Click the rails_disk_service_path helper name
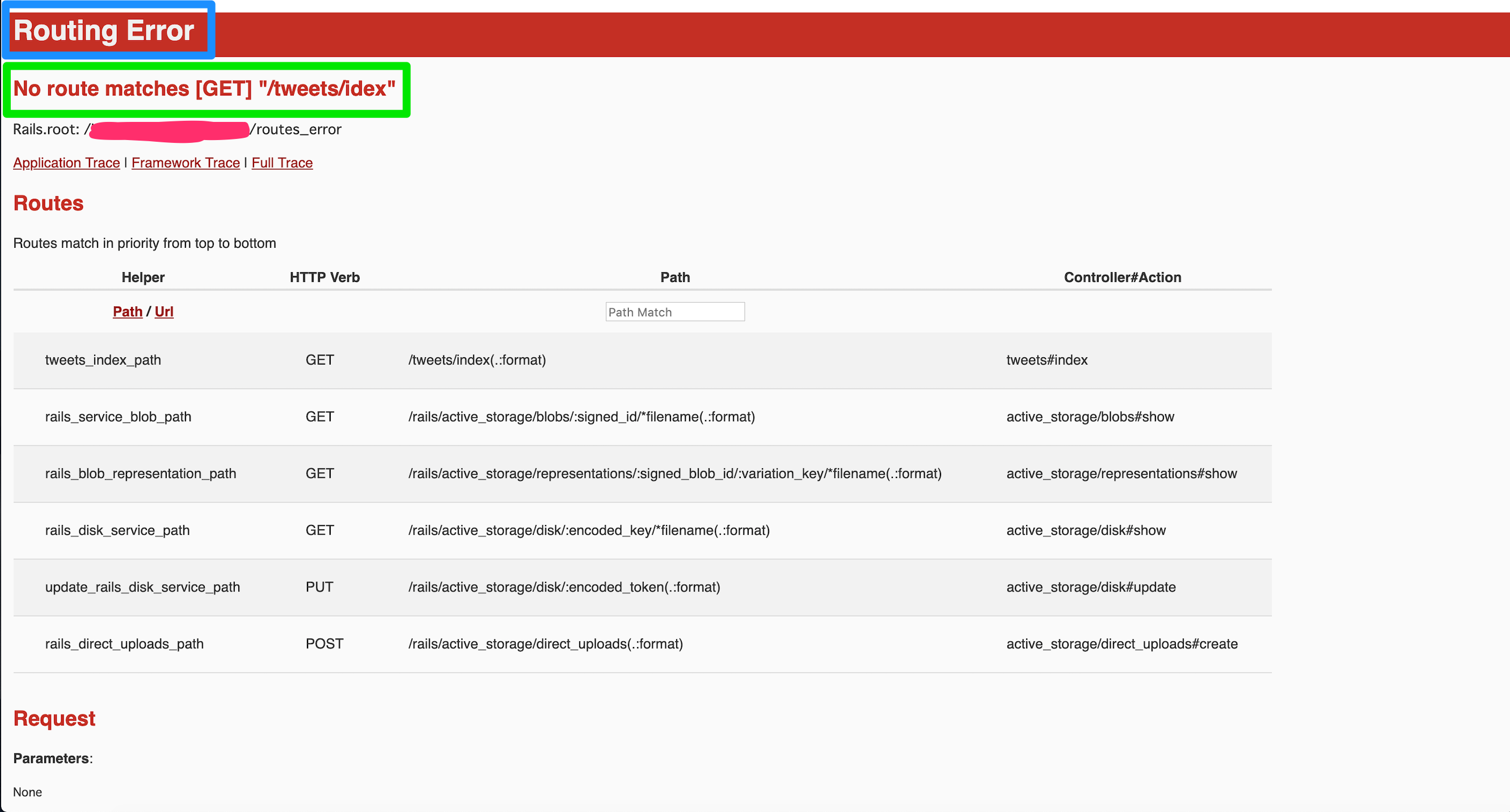The width and height of the screenshot is (1510, 812). [x=117, y=531]
